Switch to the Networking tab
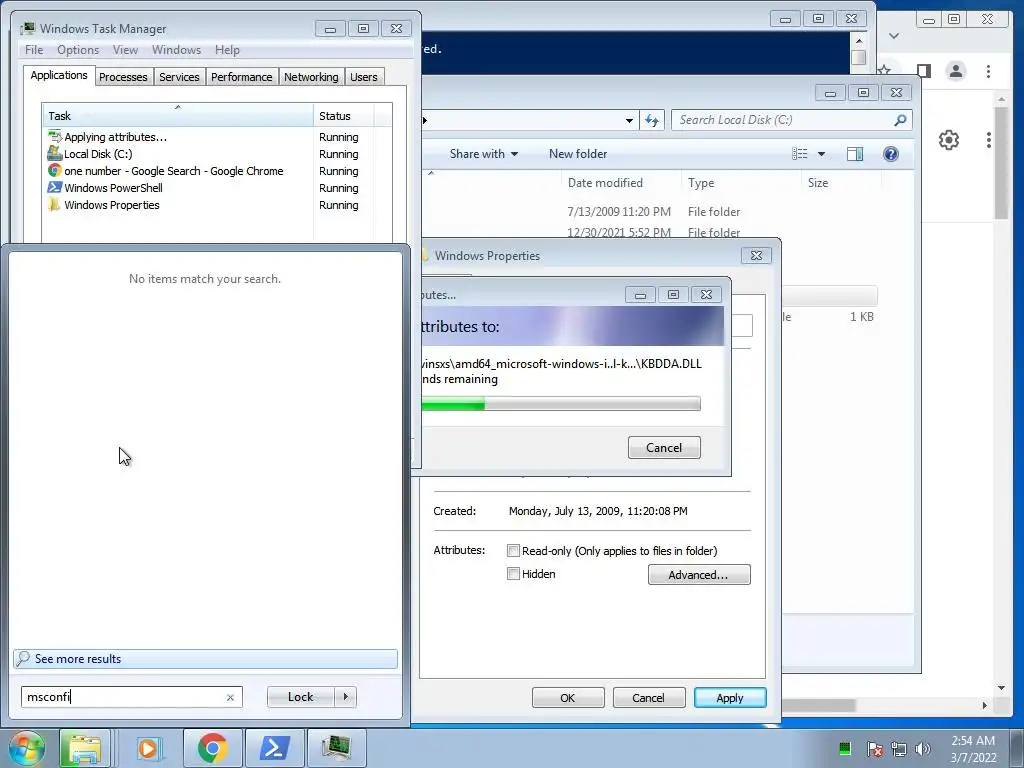The image size is (1024, 768). coord(311,77)
